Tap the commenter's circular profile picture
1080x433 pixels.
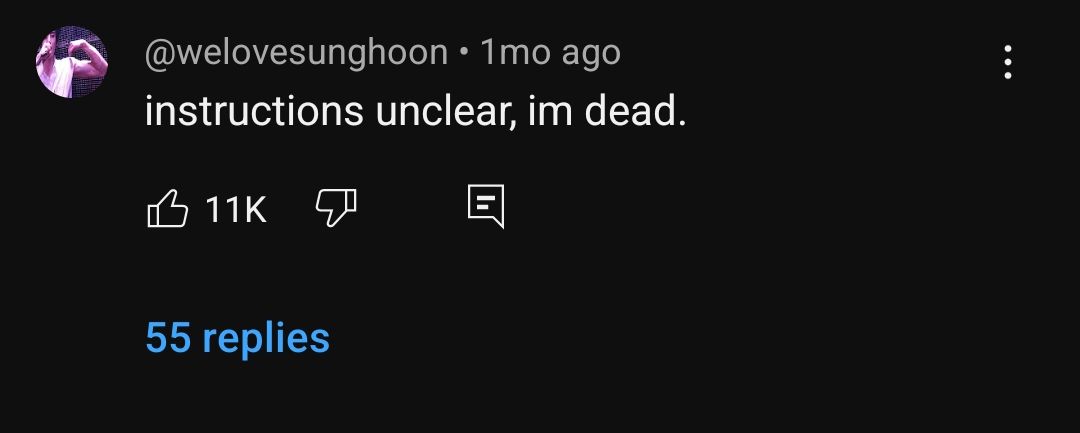72,62
